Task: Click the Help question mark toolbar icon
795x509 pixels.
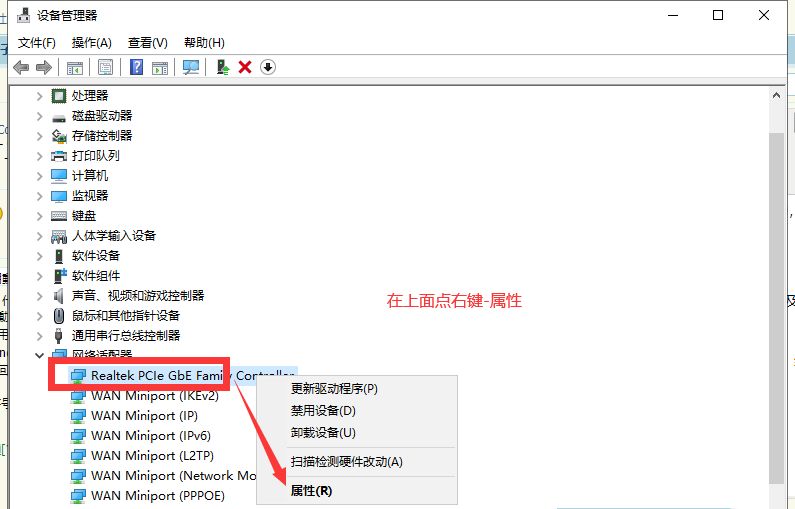Action: (138, 67)
